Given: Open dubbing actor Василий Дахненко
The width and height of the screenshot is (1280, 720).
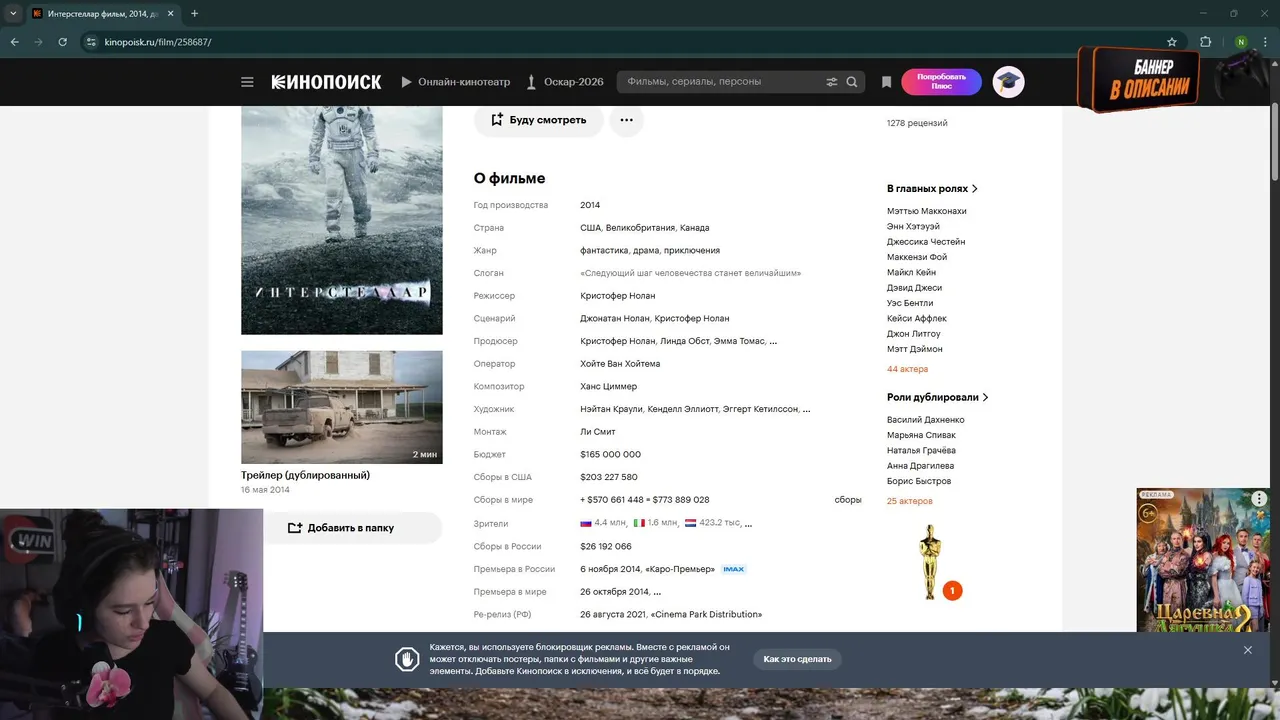Looking at the screenshot, I should tap(926, 420).
